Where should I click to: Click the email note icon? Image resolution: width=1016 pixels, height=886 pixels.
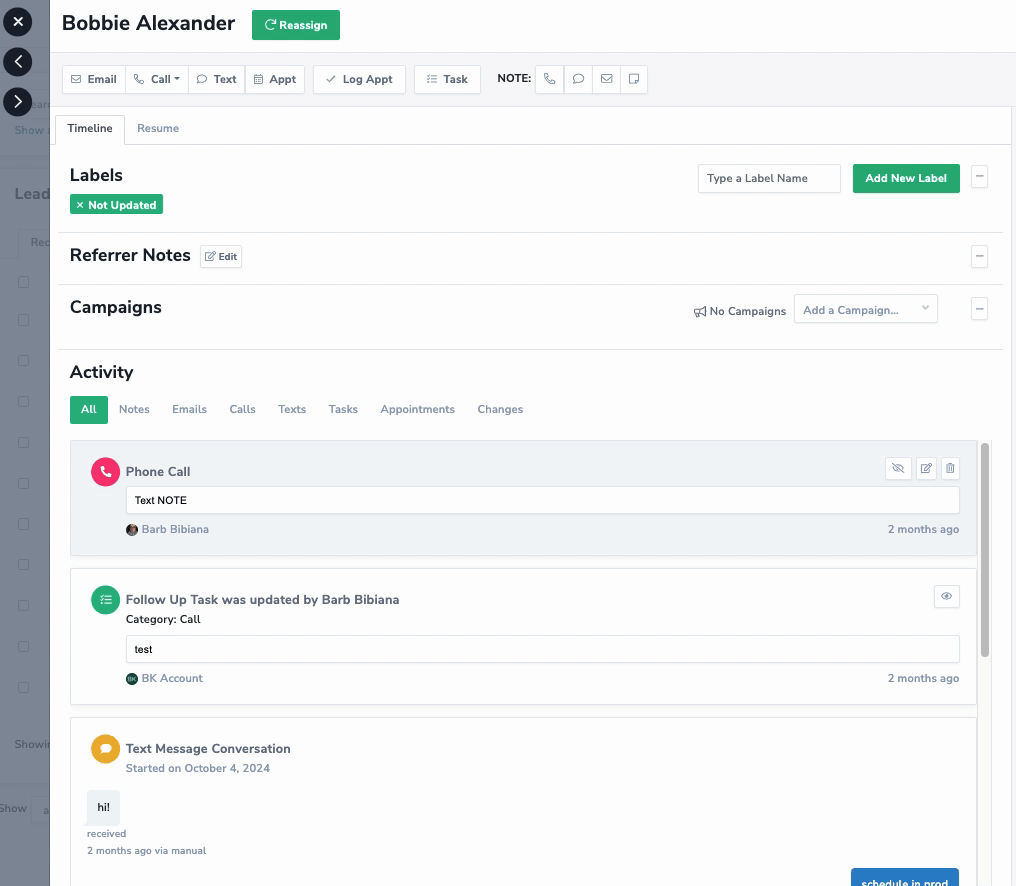606,79
